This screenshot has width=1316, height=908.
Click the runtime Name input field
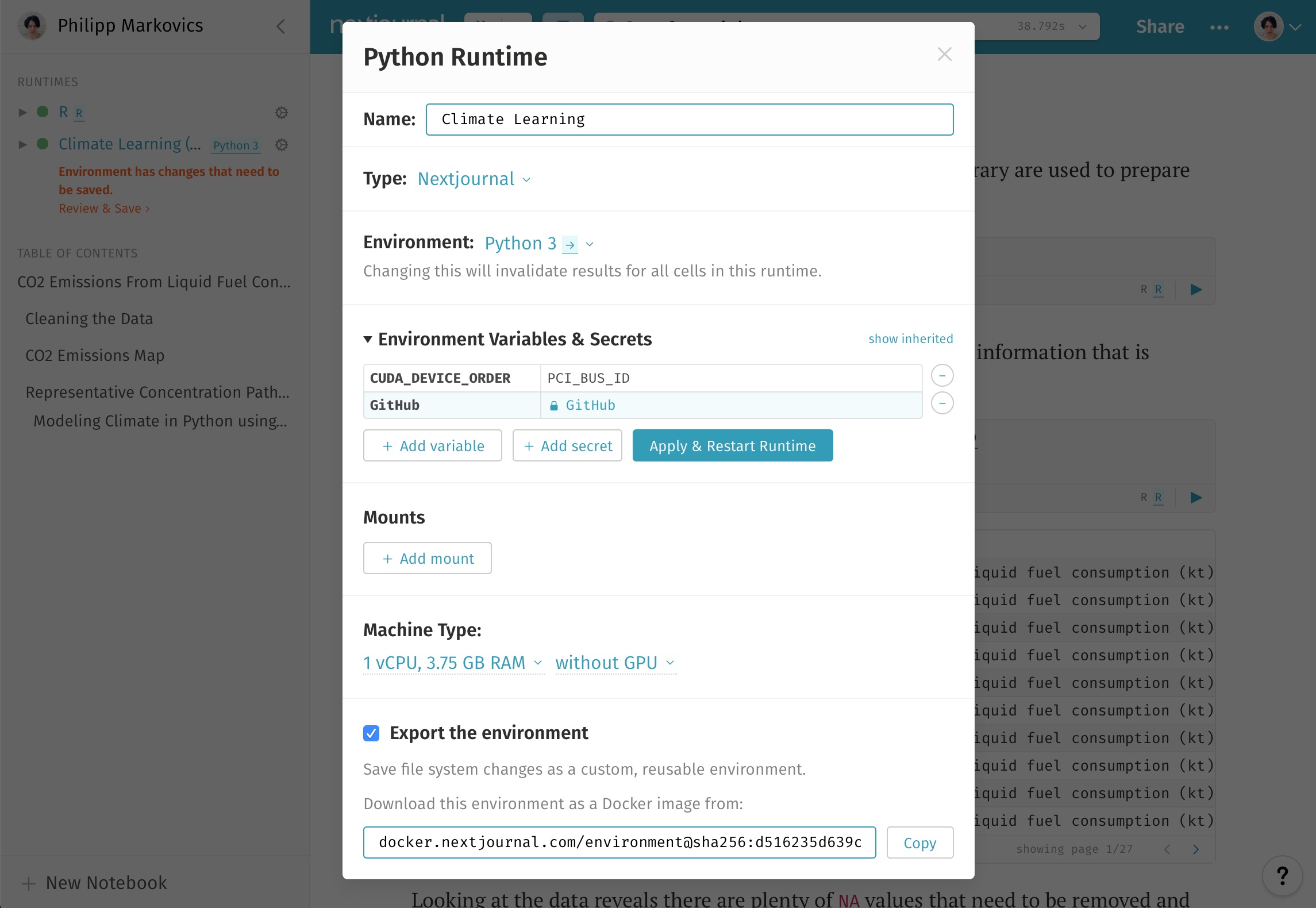click(x=690, y=120)
